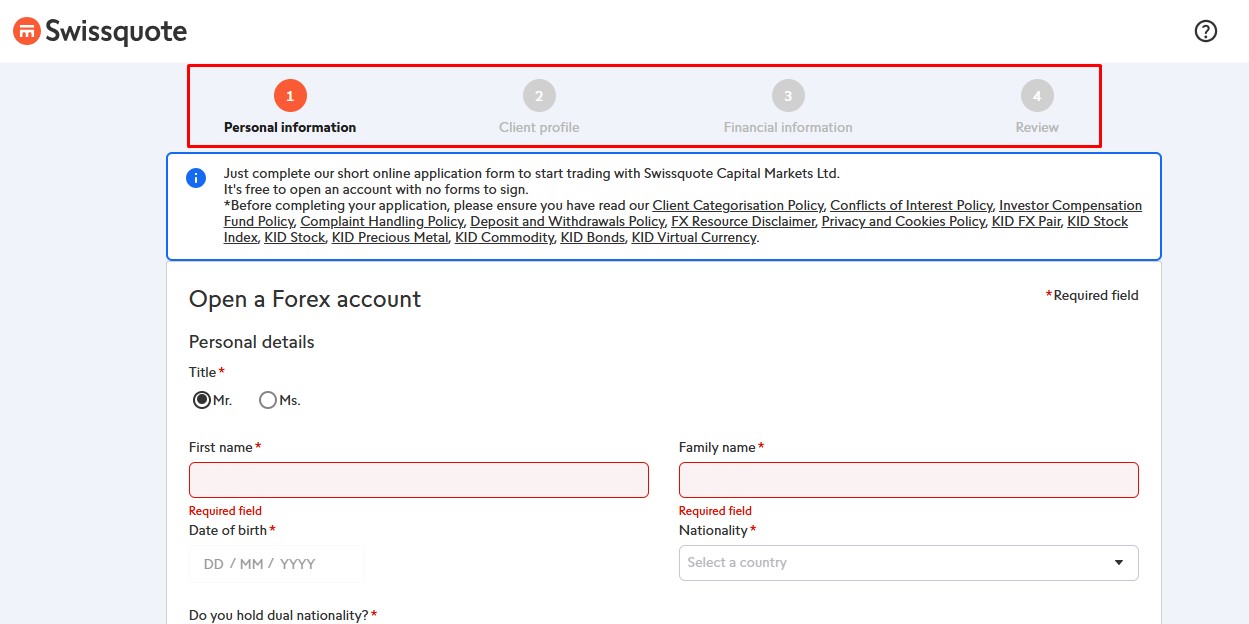Open the KID Stock link
The height and width of the screenshot is (624, 1249).
(x=295, y=238)
